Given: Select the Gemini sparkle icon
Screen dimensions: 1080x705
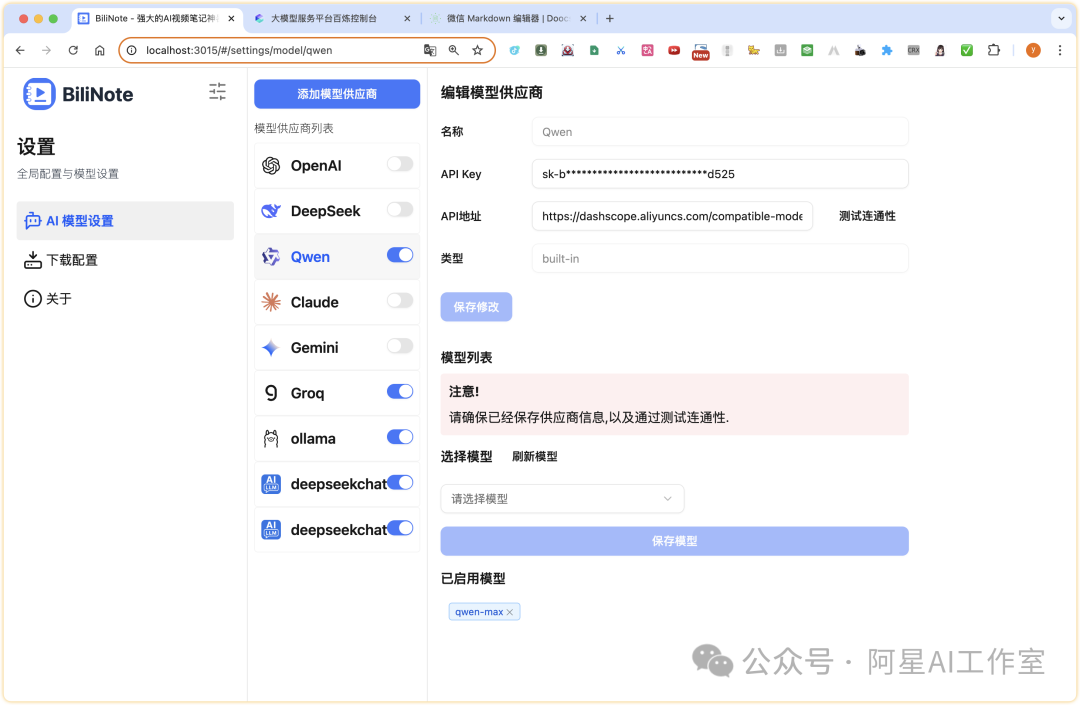Looking at the screenshot, I should tap(271, 348).
